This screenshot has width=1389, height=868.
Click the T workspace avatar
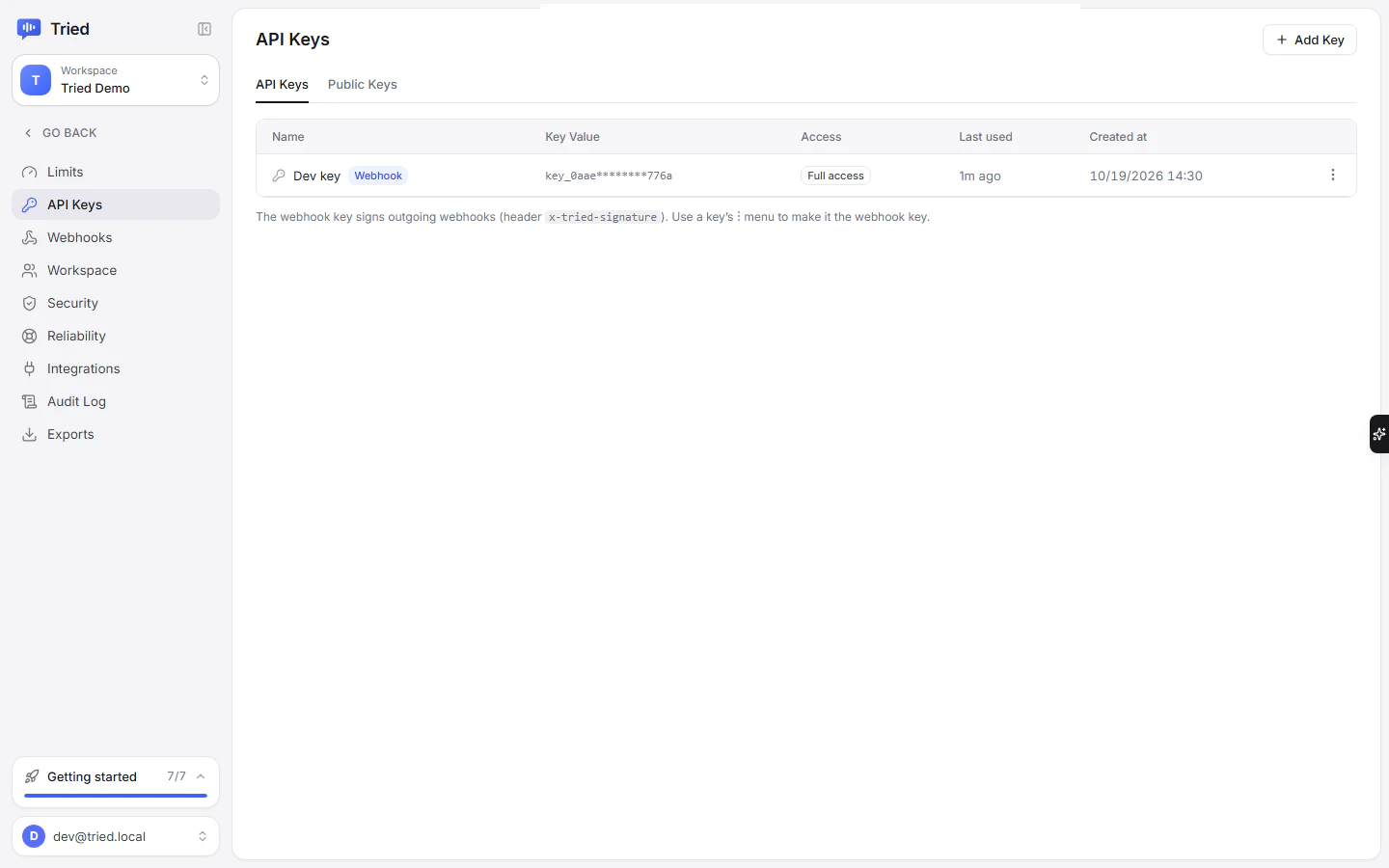pyautogui.click(x=36, y=80)
